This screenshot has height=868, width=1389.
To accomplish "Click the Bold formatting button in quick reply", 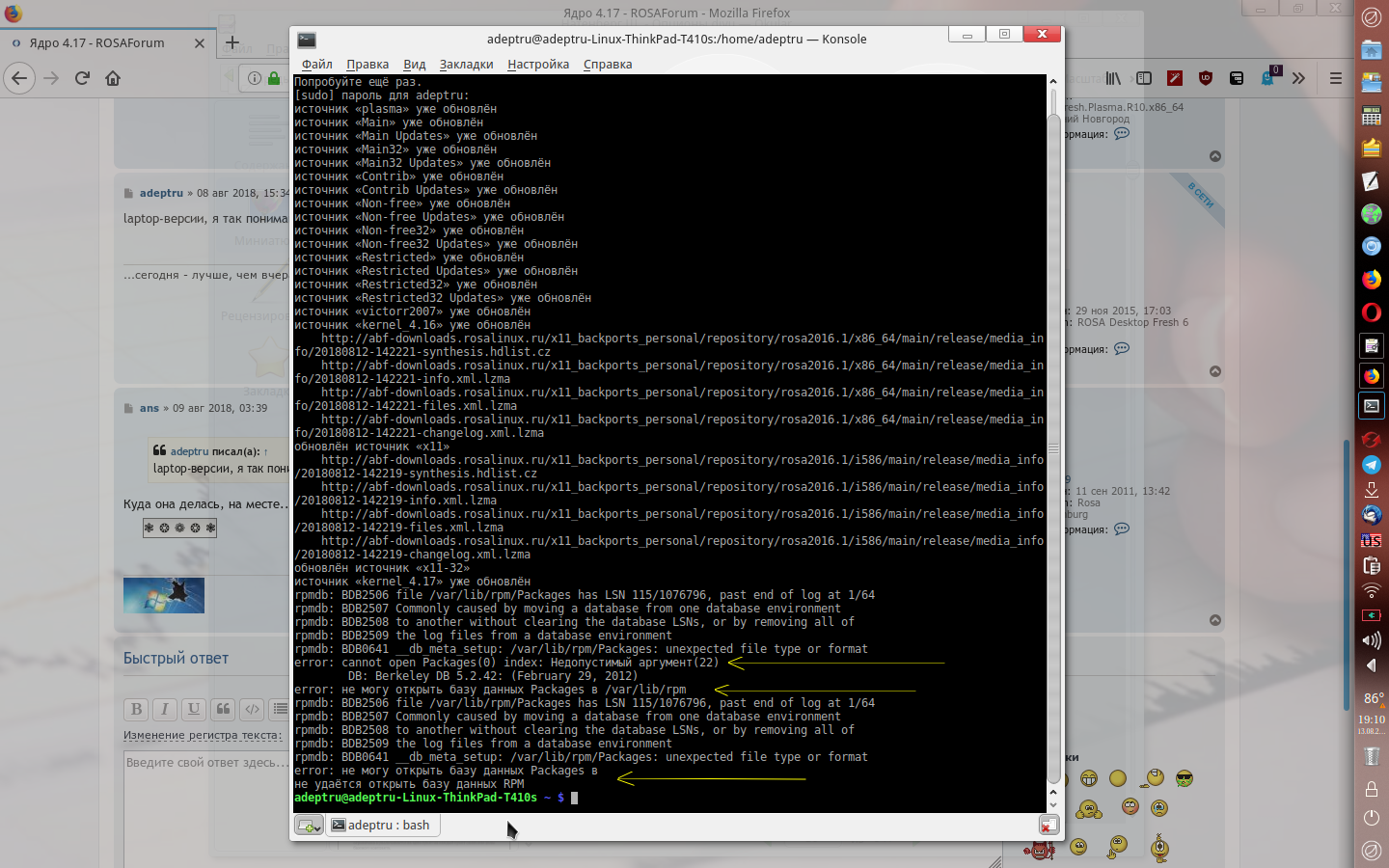I will click(136, 709).
